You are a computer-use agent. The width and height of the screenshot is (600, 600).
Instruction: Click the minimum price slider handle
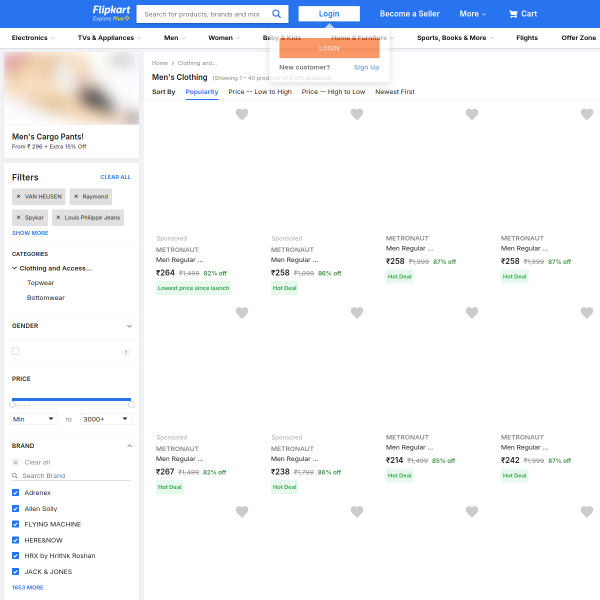click(12, 404)
